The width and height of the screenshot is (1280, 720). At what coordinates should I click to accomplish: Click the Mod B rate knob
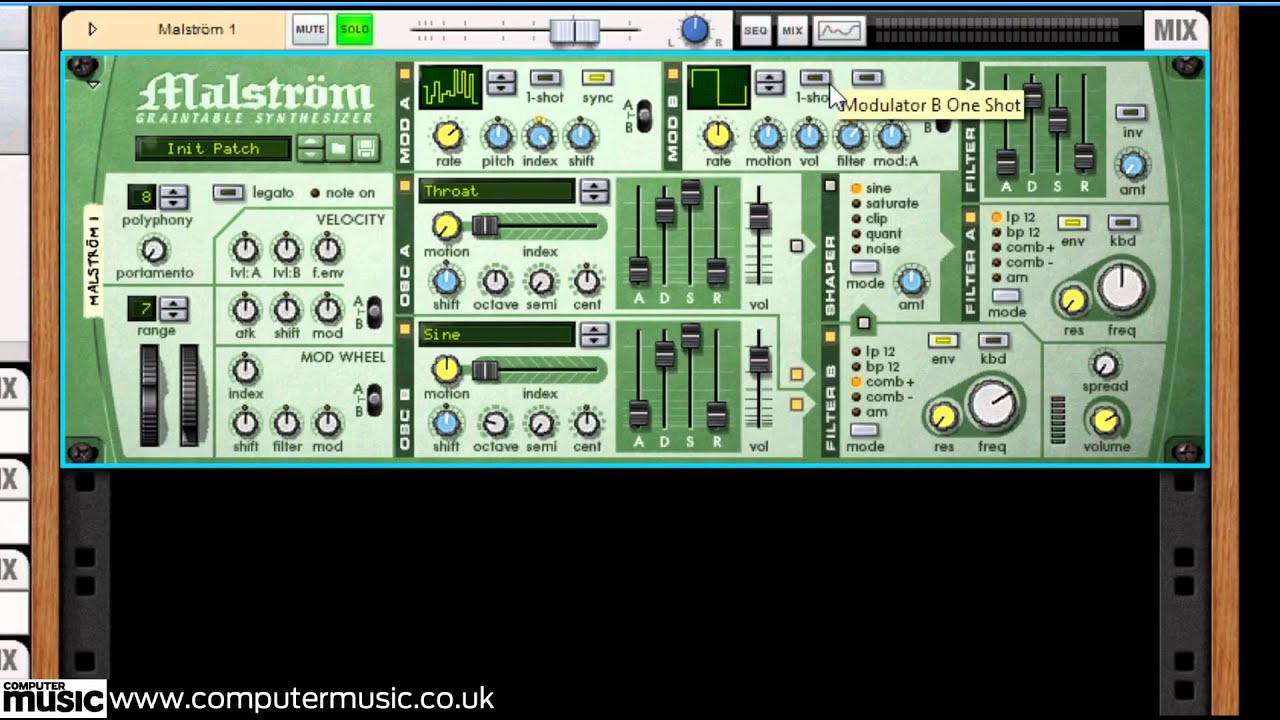coord(718,134)
